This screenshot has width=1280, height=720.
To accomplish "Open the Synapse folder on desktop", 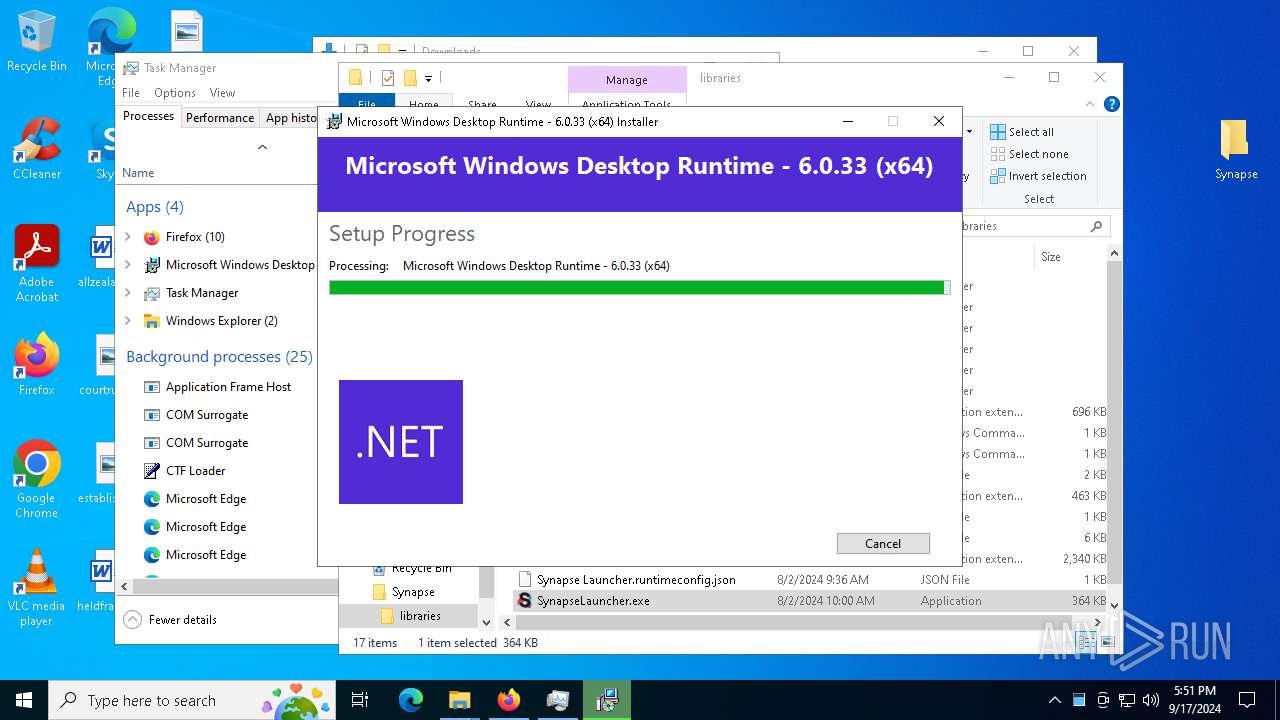I will (x=1236, y=150).
